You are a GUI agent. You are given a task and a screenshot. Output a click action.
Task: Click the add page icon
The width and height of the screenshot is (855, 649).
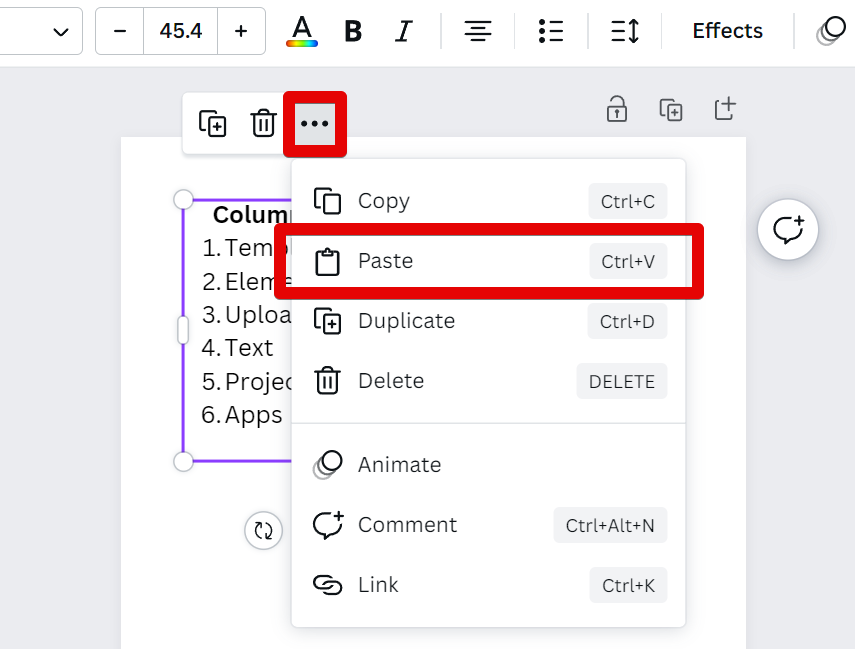(724, 109)
